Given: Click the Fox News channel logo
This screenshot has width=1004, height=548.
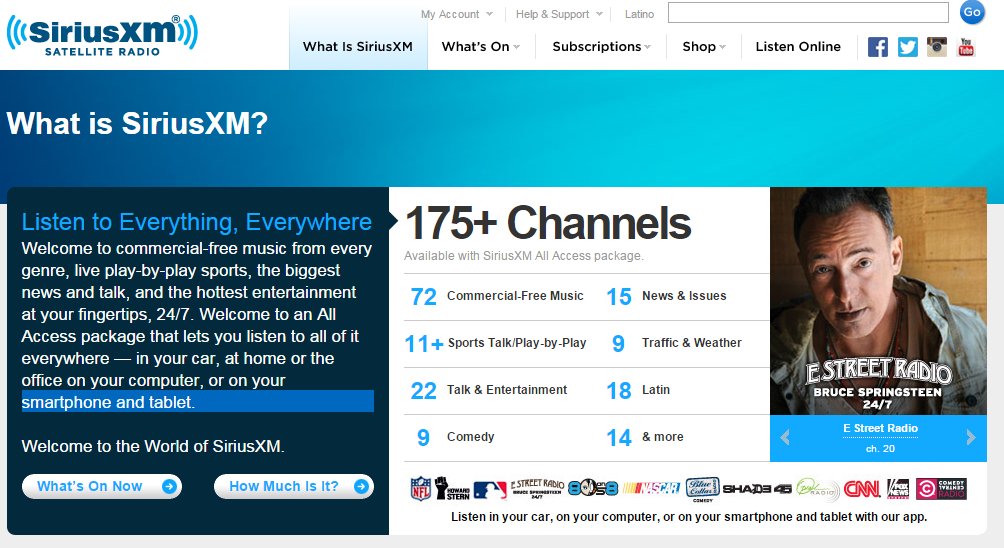Looking at the screenshot, I should click(x=898, y=489).
